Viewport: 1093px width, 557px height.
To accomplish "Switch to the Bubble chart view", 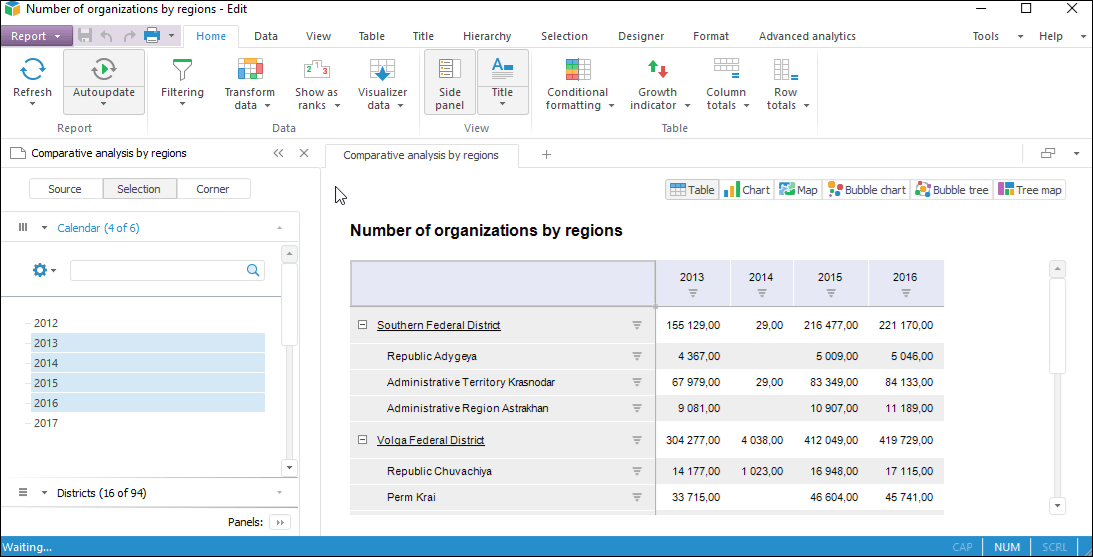I will (x=867, y=190).
